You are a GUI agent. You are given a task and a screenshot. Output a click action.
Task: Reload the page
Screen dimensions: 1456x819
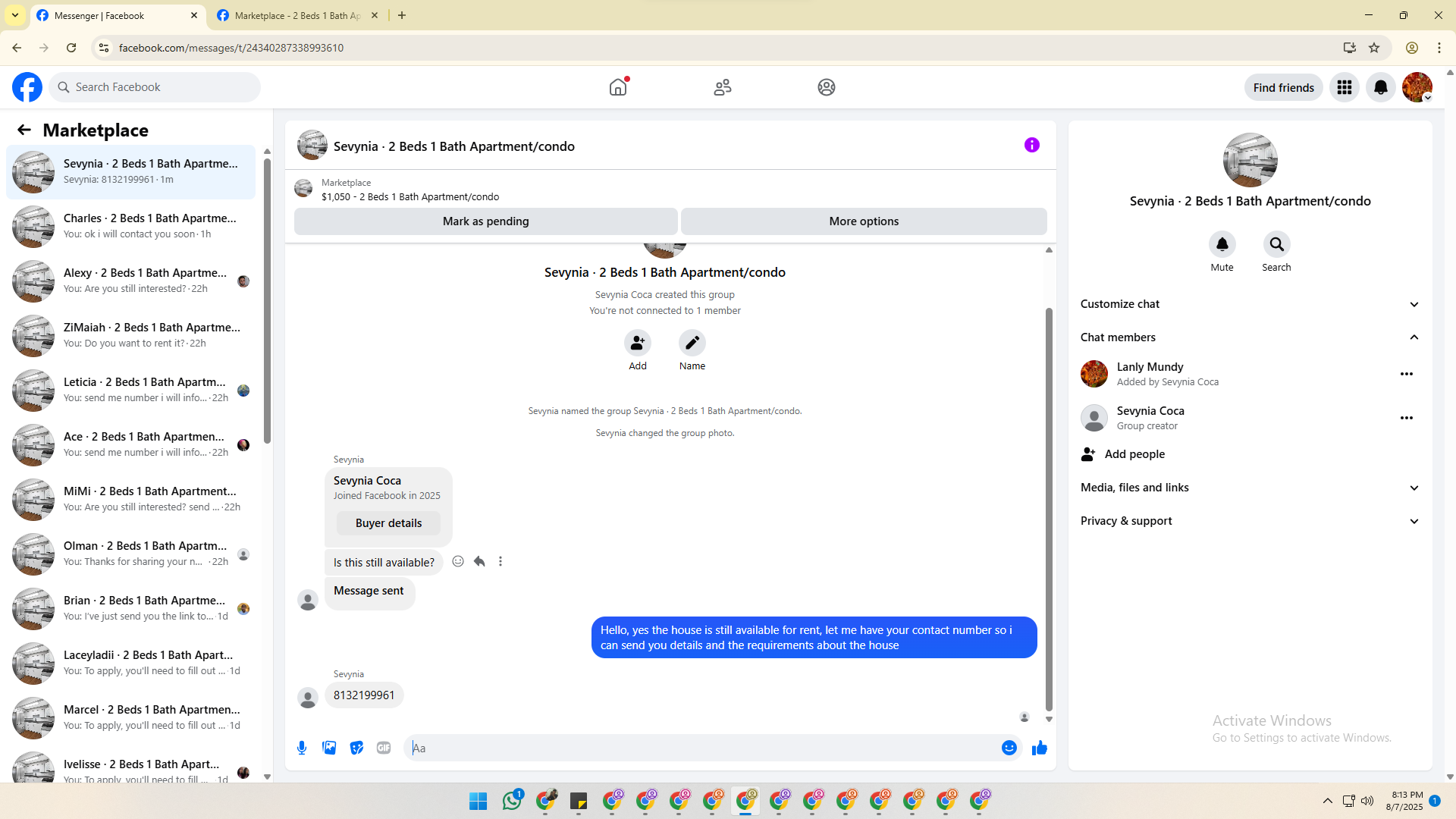(71, 48)
